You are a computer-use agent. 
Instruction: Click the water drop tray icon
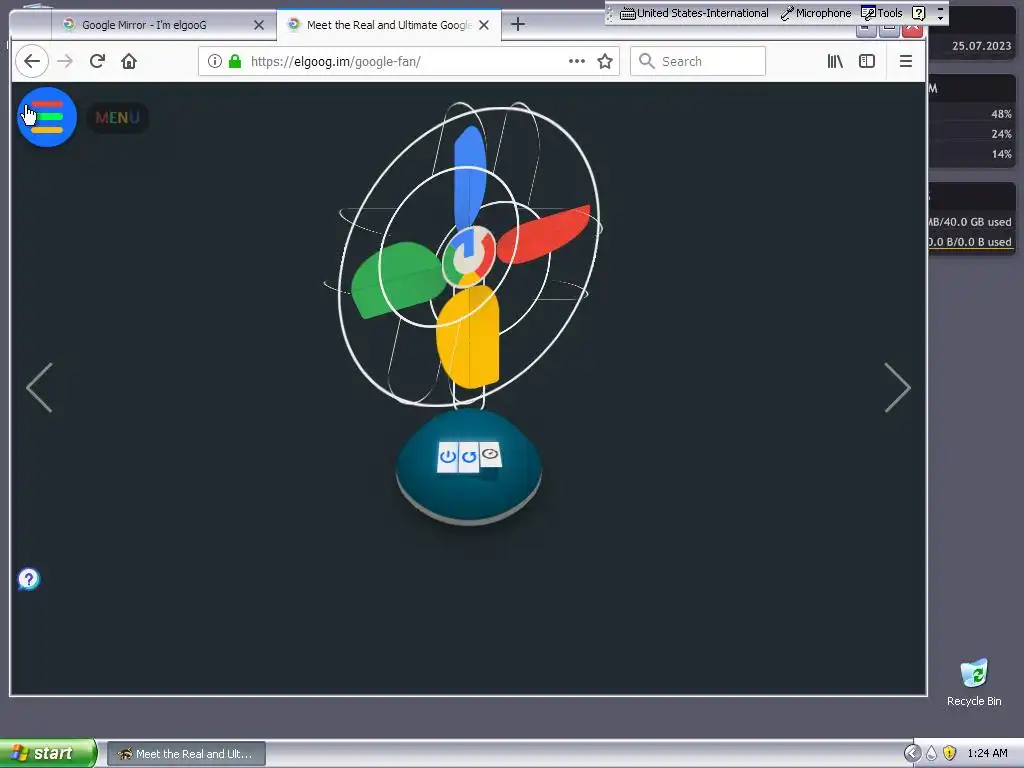[x=931, y=753]
